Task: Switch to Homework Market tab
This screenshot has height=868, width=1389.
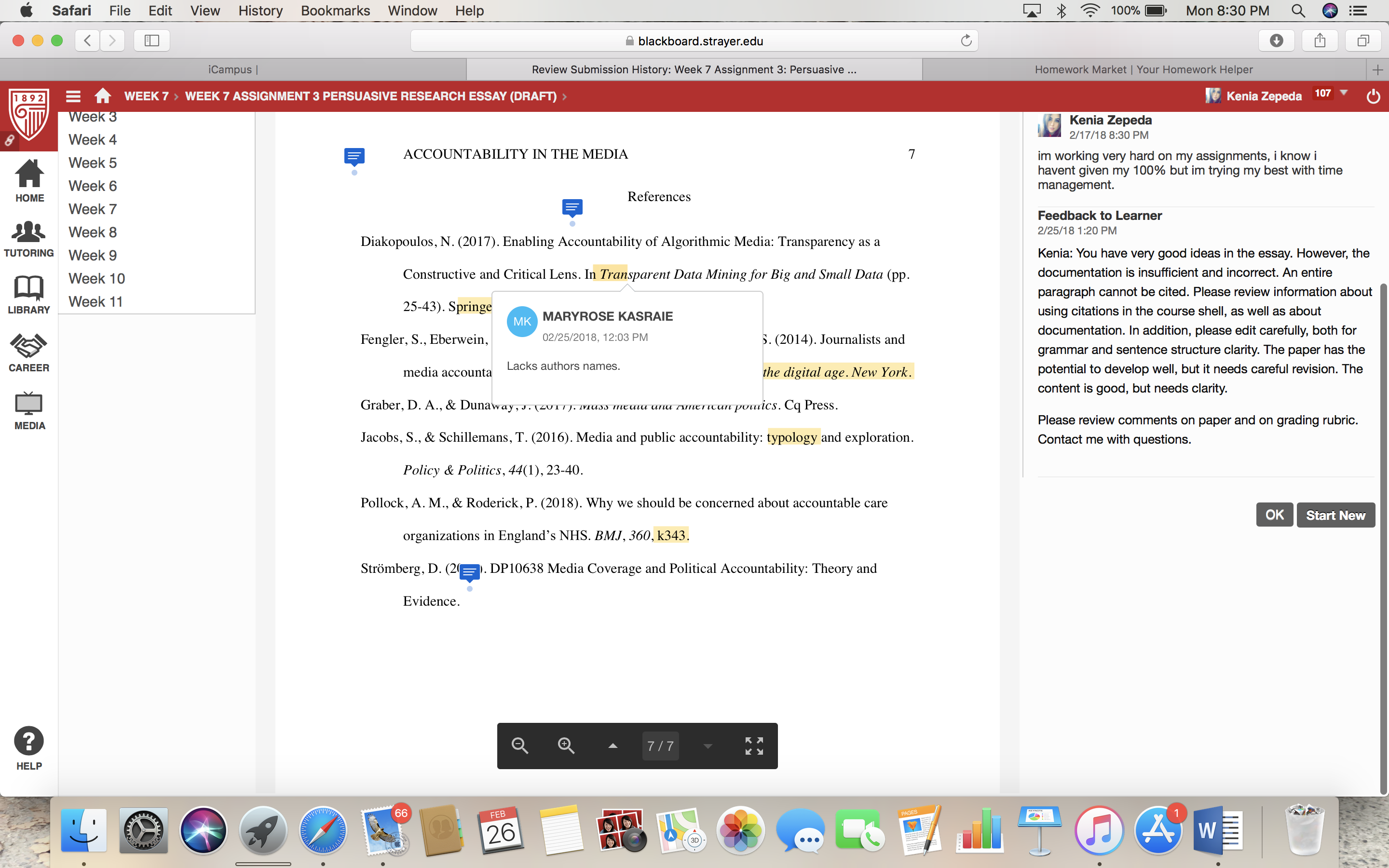Action: (x=1144, y=69)
